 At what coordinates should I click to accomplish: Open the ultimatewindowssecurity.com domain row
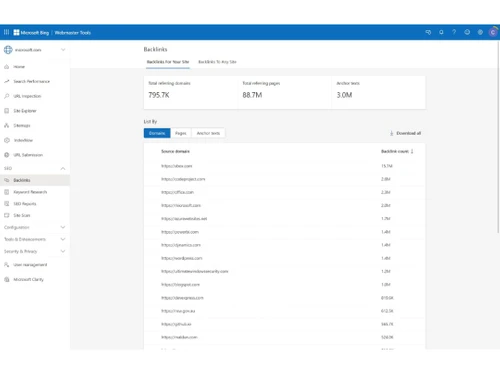(x=284, y=271)
